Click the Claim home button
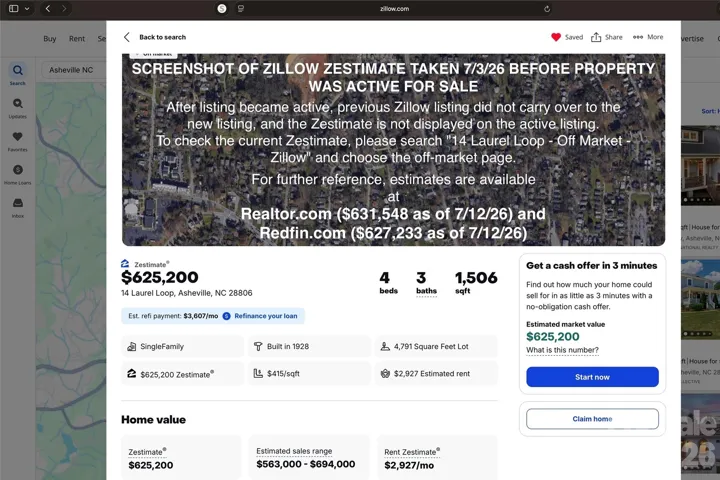The image size is (720, 480). coord(592,419)
